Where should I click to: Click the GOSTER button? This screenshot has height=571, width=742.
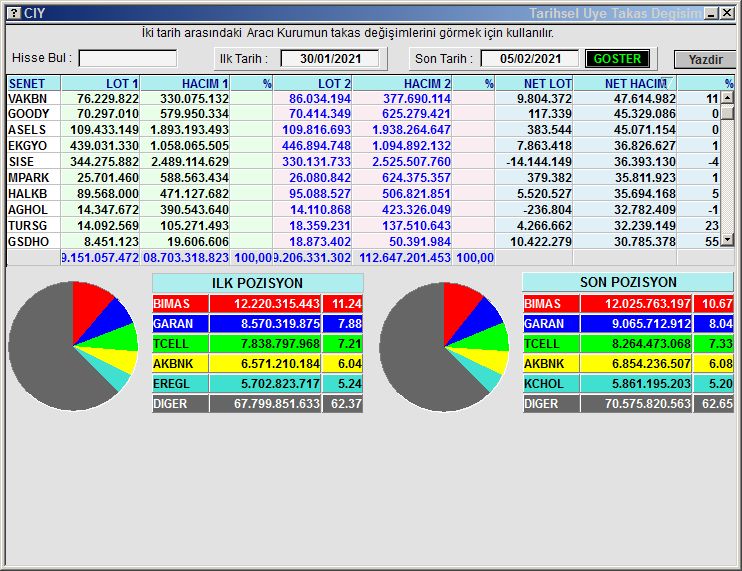pyautogui.click(x=617, y=59)
